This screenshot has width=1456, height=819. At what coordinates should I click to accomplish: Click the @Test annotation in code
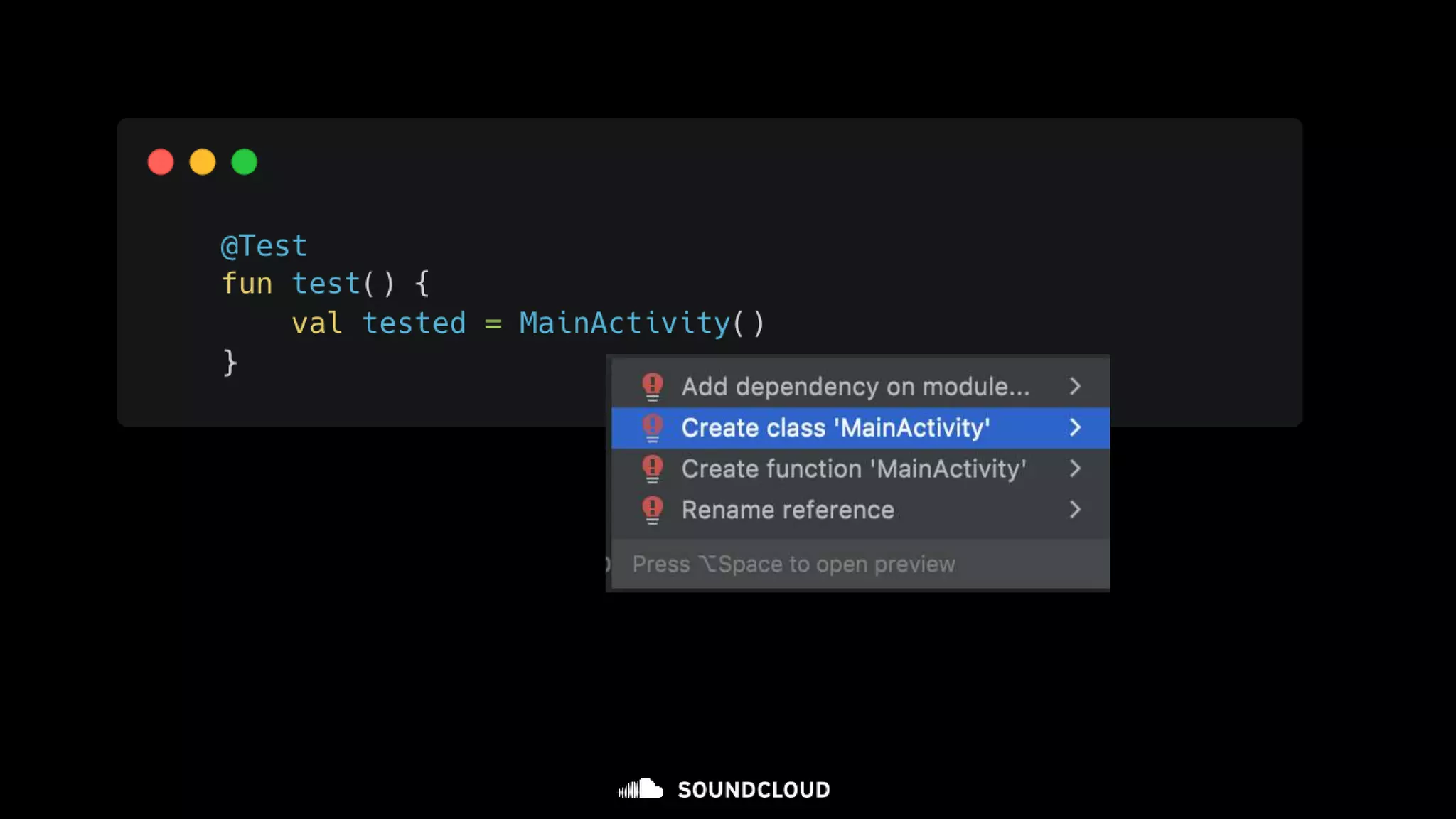(264, 246)
